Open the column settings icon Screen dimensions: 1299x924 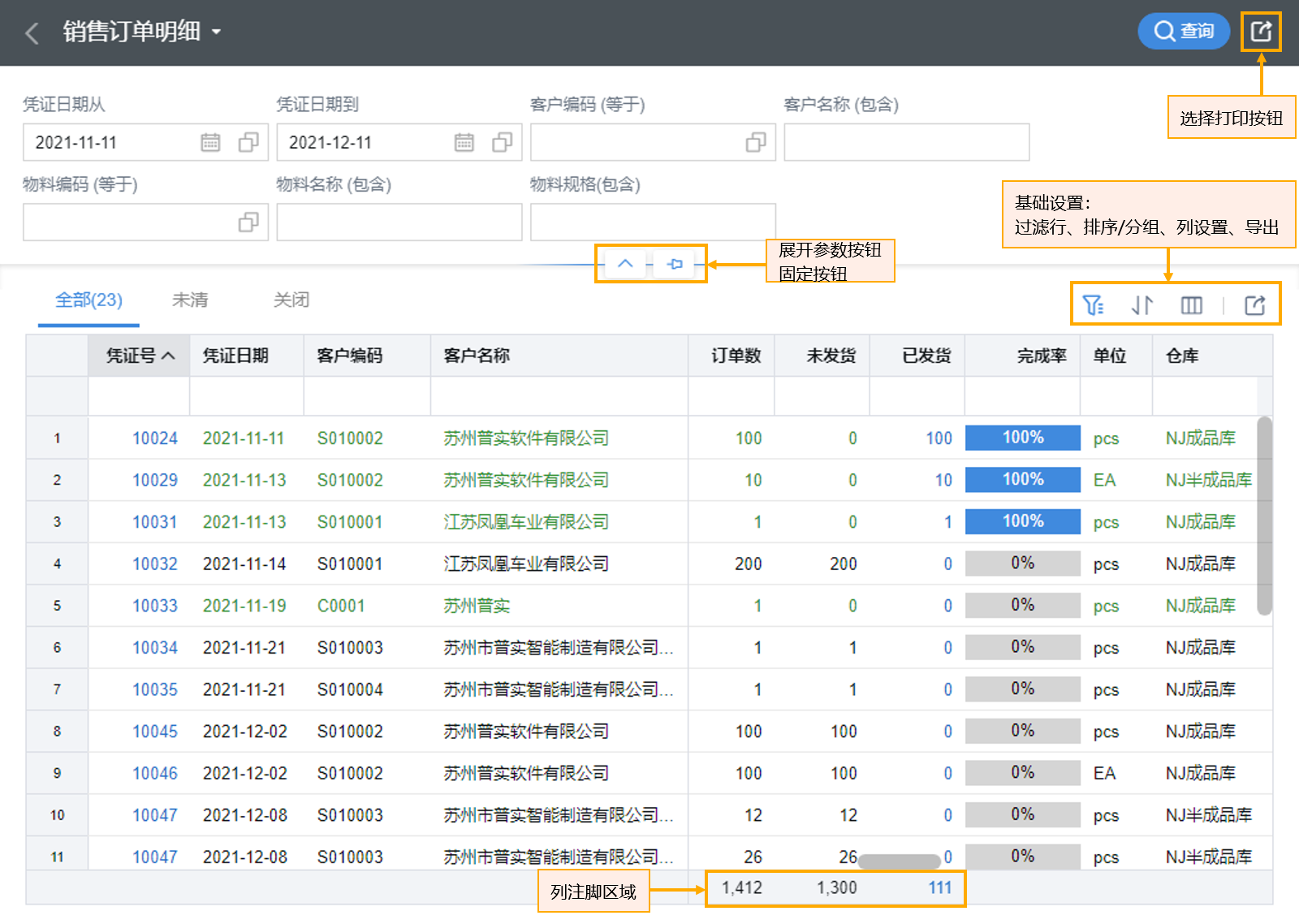tap(1191, 305)
